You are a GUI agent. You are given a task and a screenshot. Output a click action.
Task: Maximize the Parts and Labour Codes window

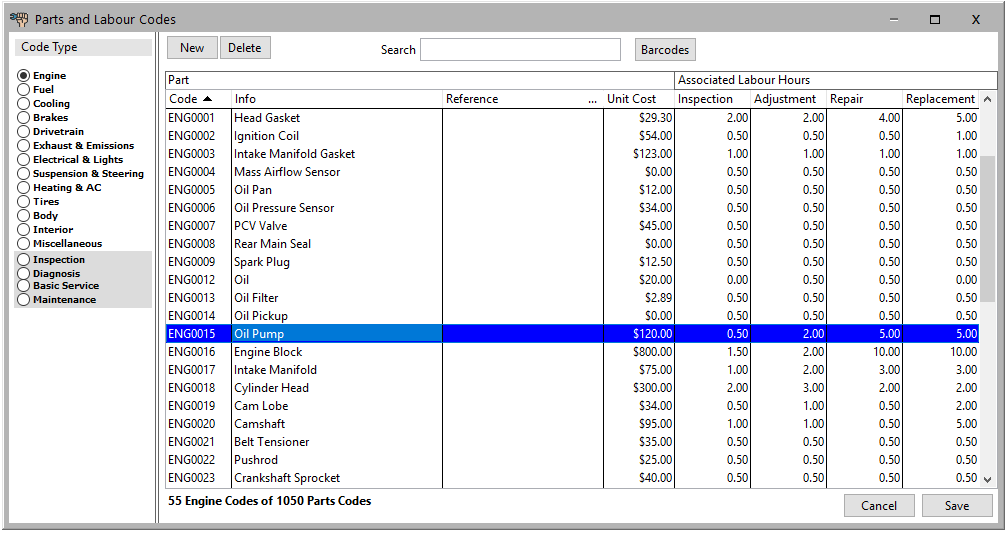coord(935,19)
